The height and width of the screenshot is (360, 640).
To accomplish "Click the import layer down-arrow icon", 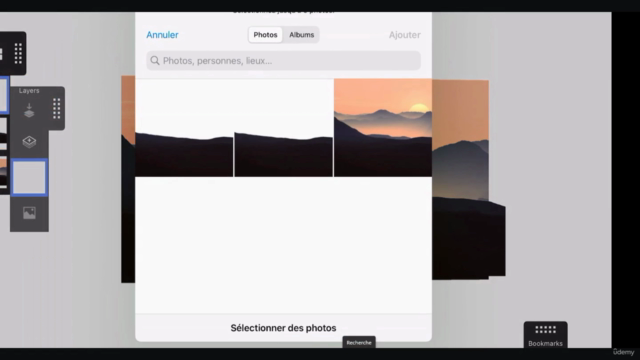I will 29,111.
